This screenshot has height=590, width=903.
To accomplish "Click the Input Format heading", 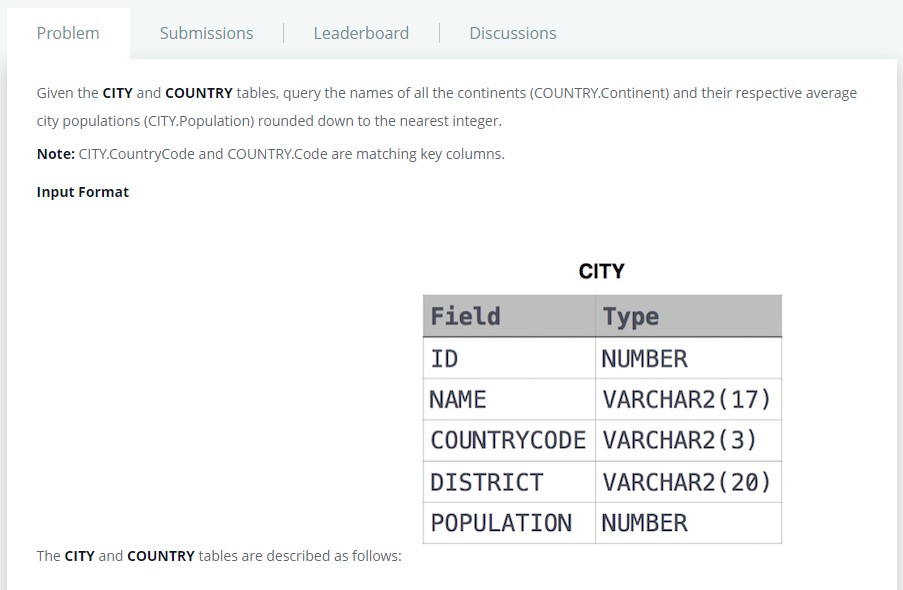I will point(83,192).
